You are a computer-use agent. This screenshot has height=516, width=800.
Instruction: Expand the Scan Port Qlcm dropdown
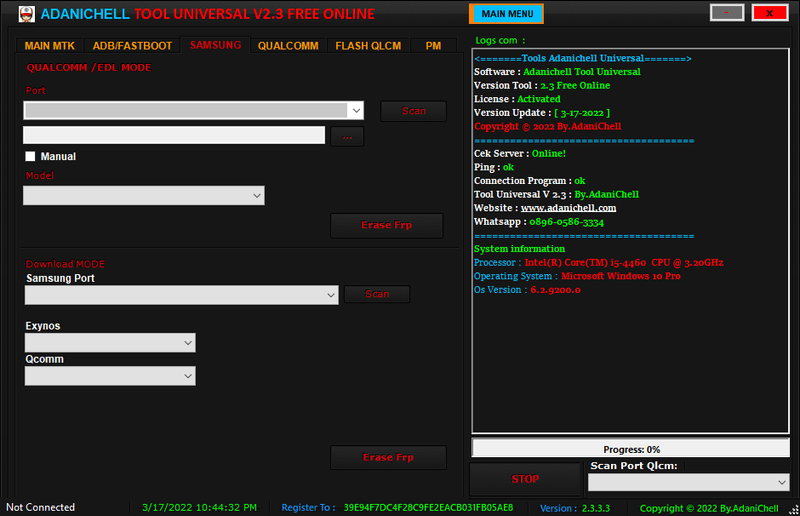click(689, 482)
